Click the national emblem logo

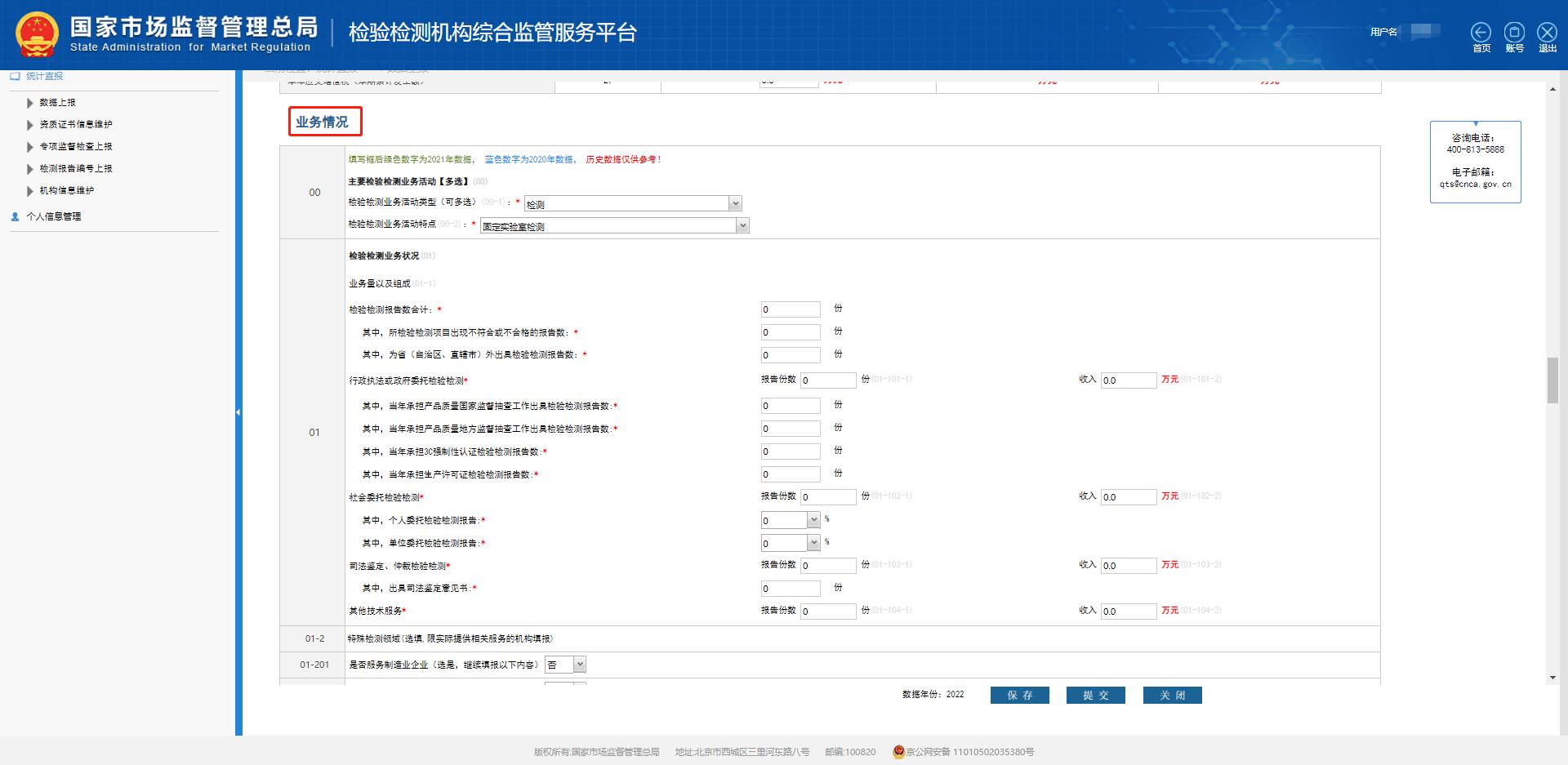coord(37,35)
